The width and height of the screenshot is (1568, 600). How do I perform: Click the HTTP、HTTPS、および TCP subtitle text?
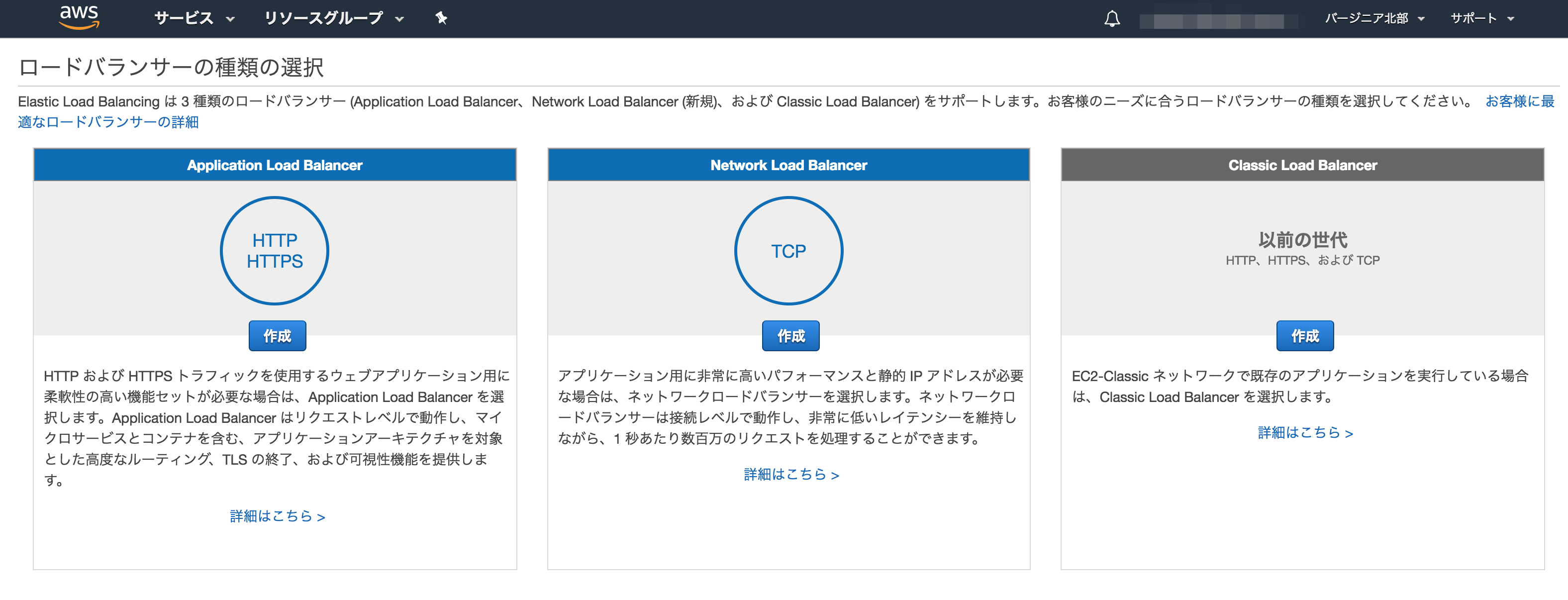tap(1303, 260)
